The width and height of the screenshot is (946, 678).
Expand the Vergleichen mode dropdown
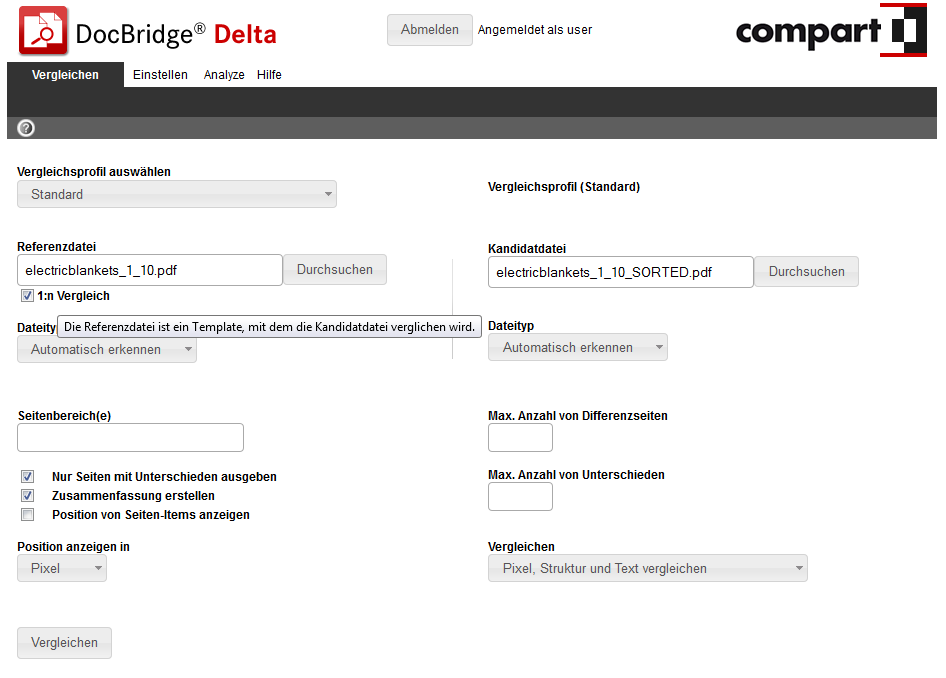coord(648,568)
